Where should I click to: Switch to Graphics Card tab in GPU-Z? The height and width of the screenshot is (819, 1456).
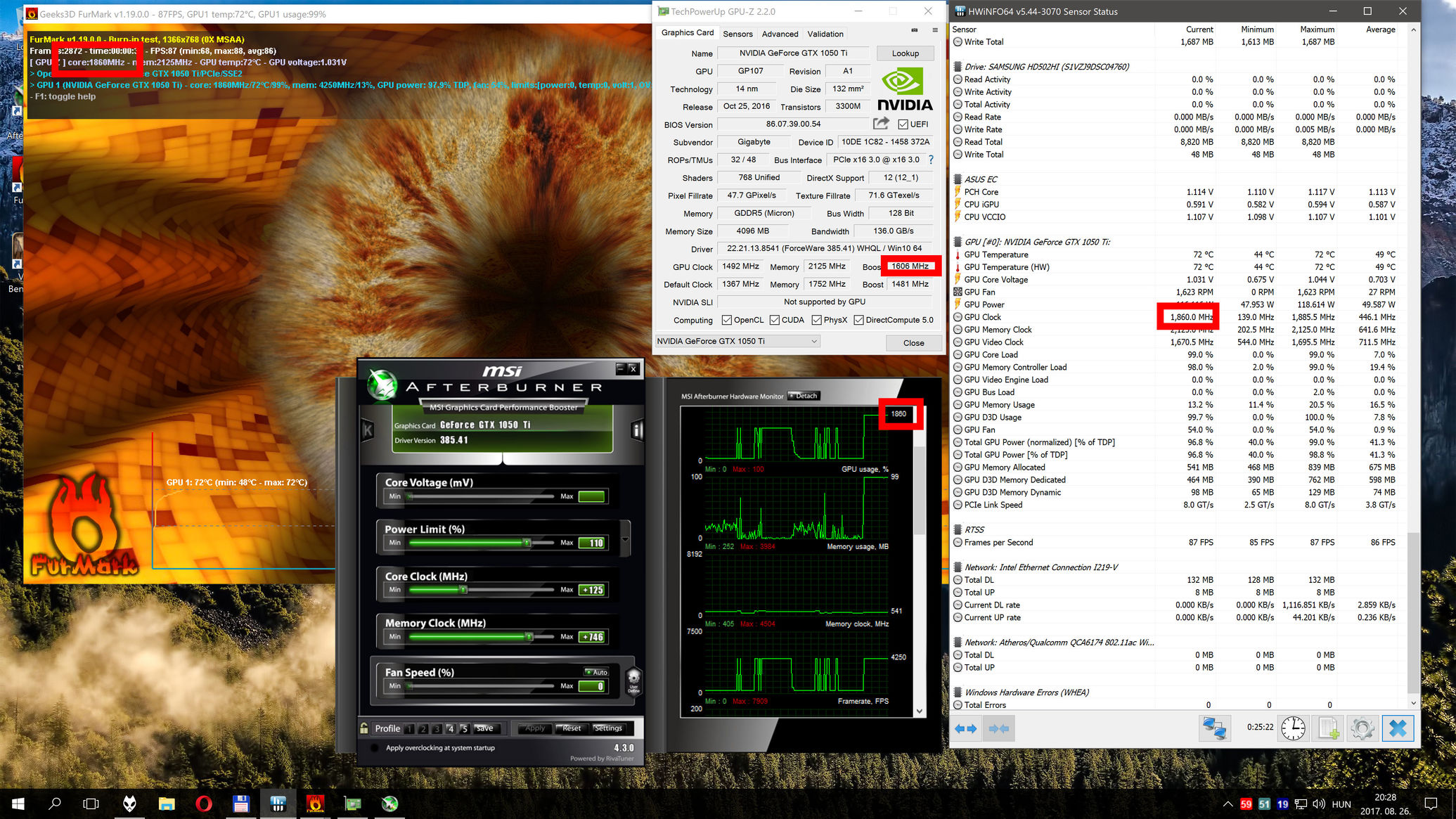(688, 32)
